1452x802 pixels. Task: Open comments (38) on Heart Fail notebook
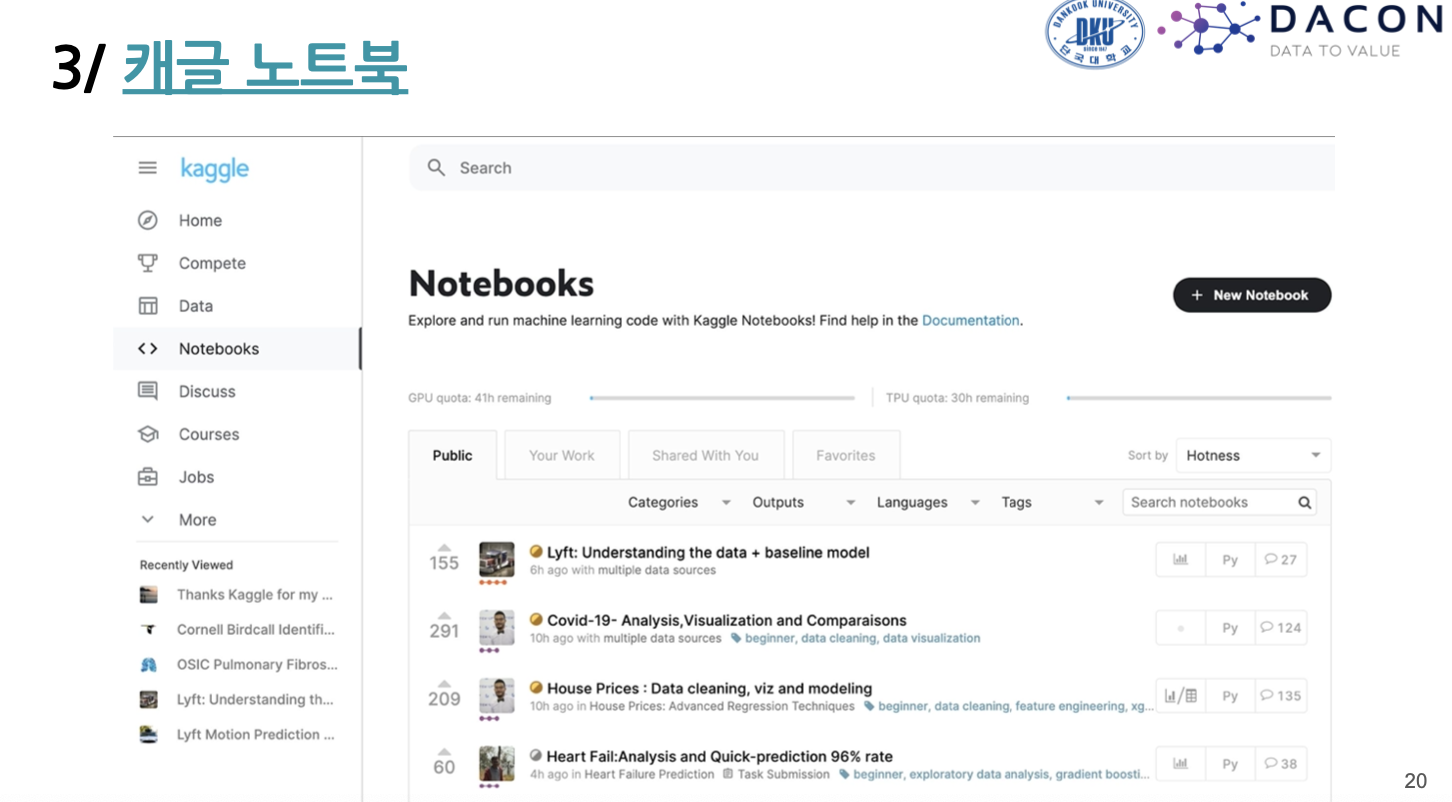[1281, 764]
